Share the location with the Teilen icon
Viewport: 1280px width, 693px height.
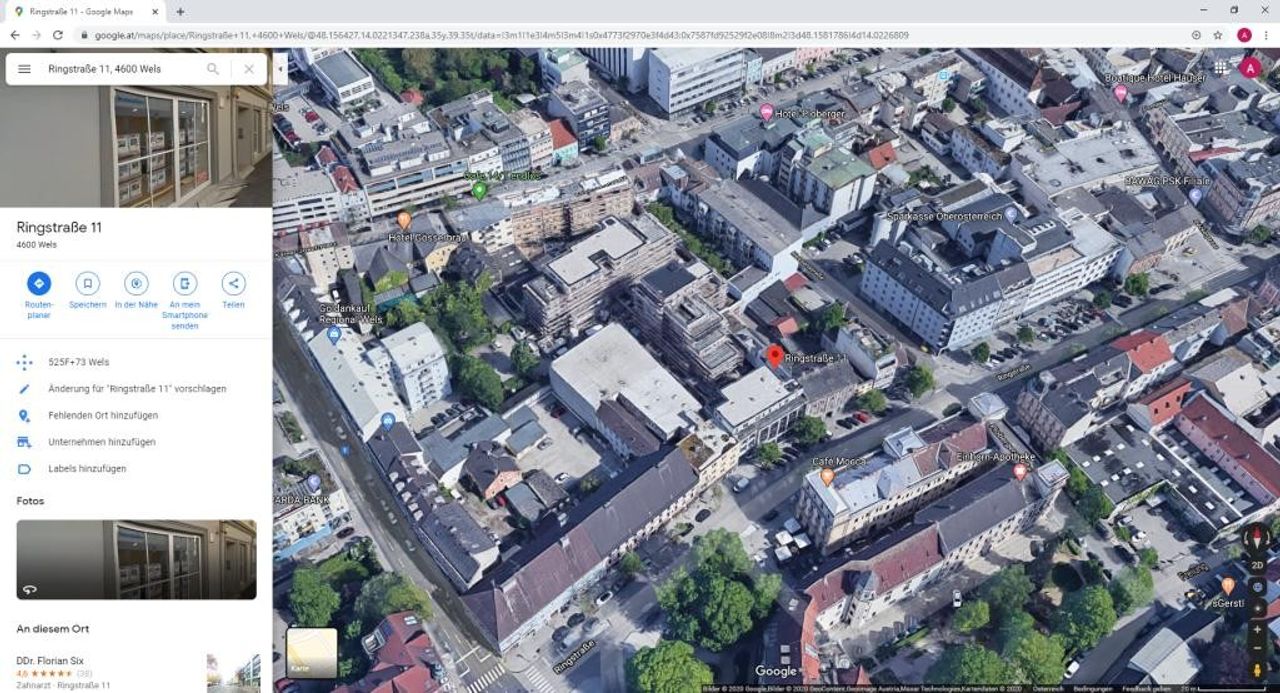coord(233,283)
